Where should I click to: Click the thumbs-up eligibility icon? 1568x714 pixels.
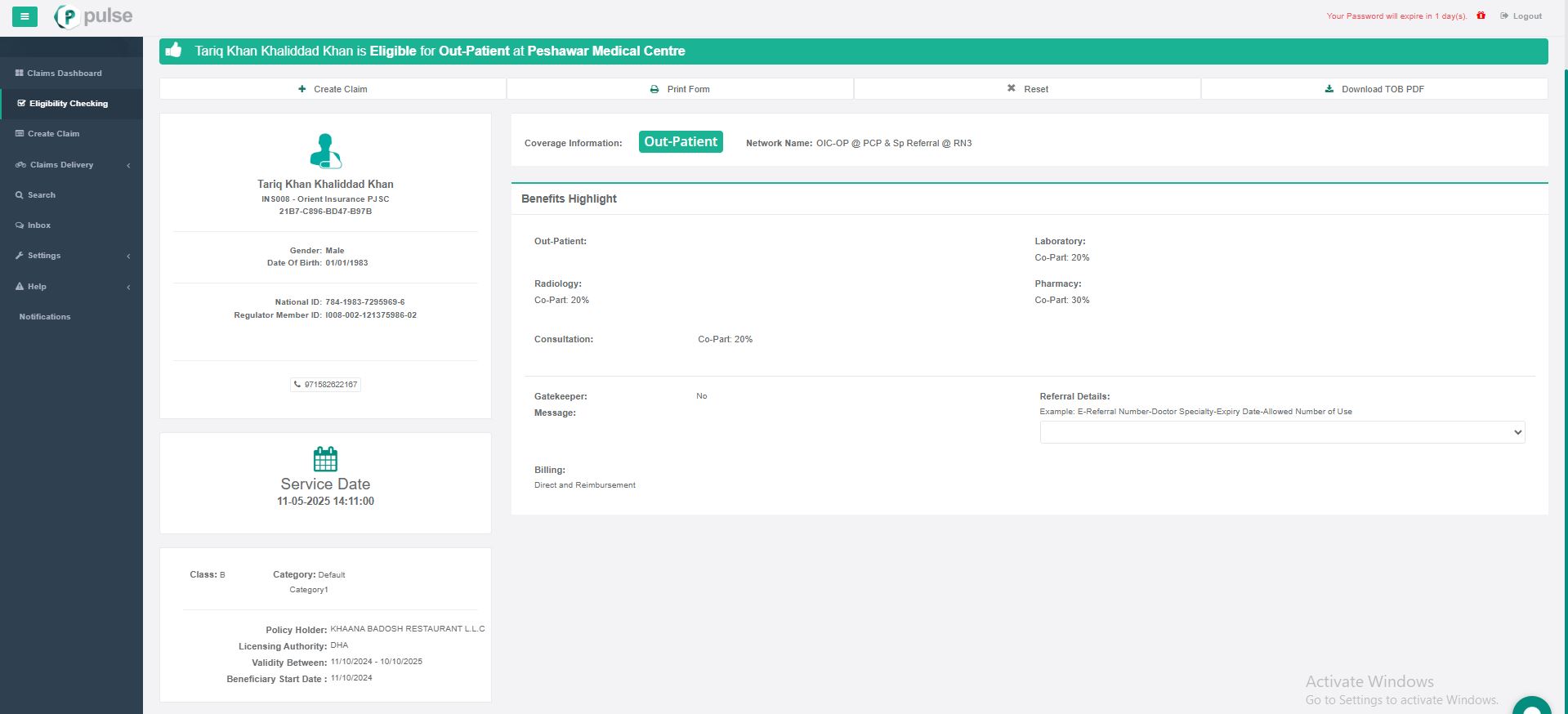pos(173,51)
